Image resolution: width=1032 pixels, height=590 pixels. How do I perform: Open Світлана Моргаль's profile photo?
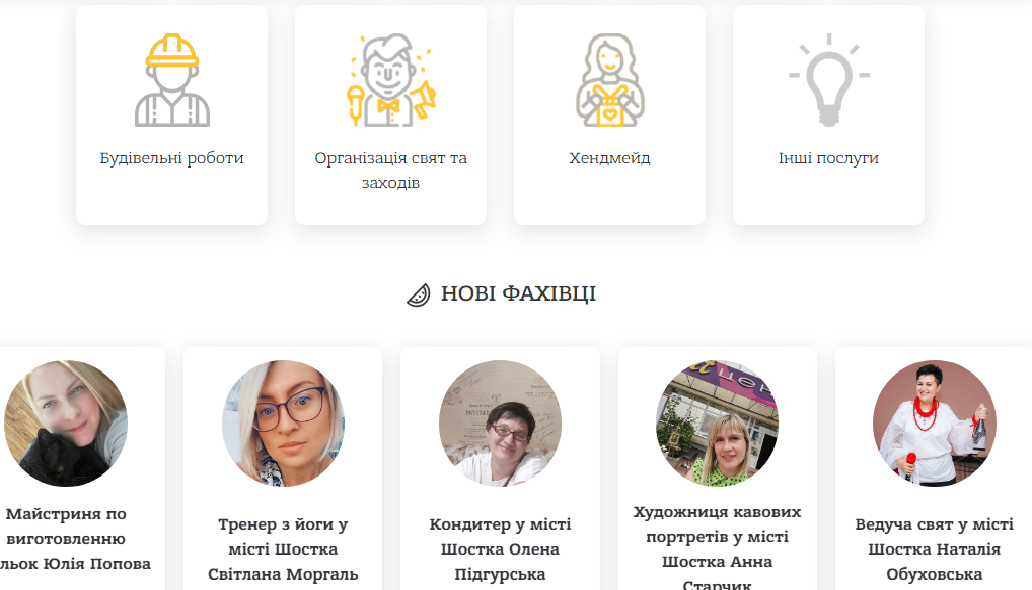[x=283, y=423]
